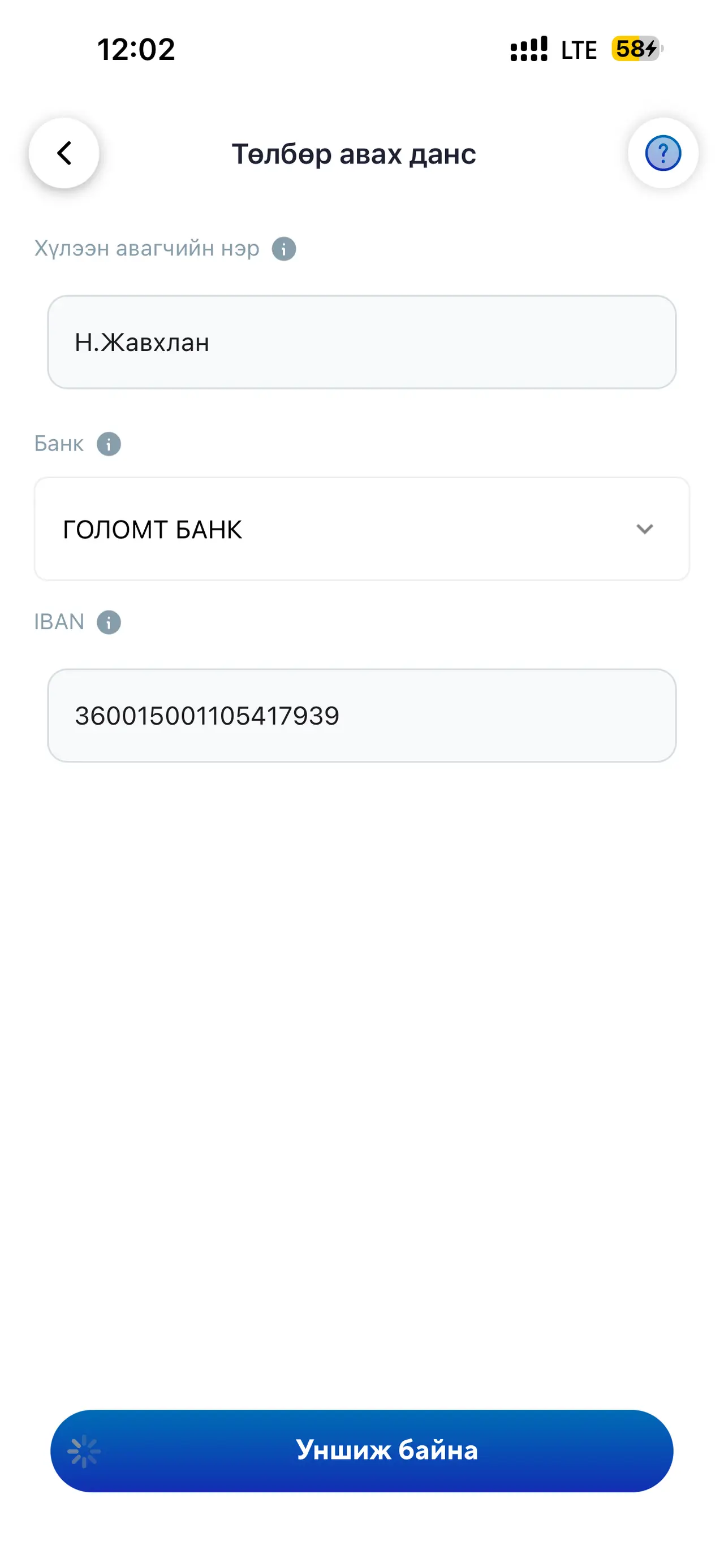Tap the 12:02 clock in status bar
Viewport: 724px width, 1568px height.
pos(136,49)
